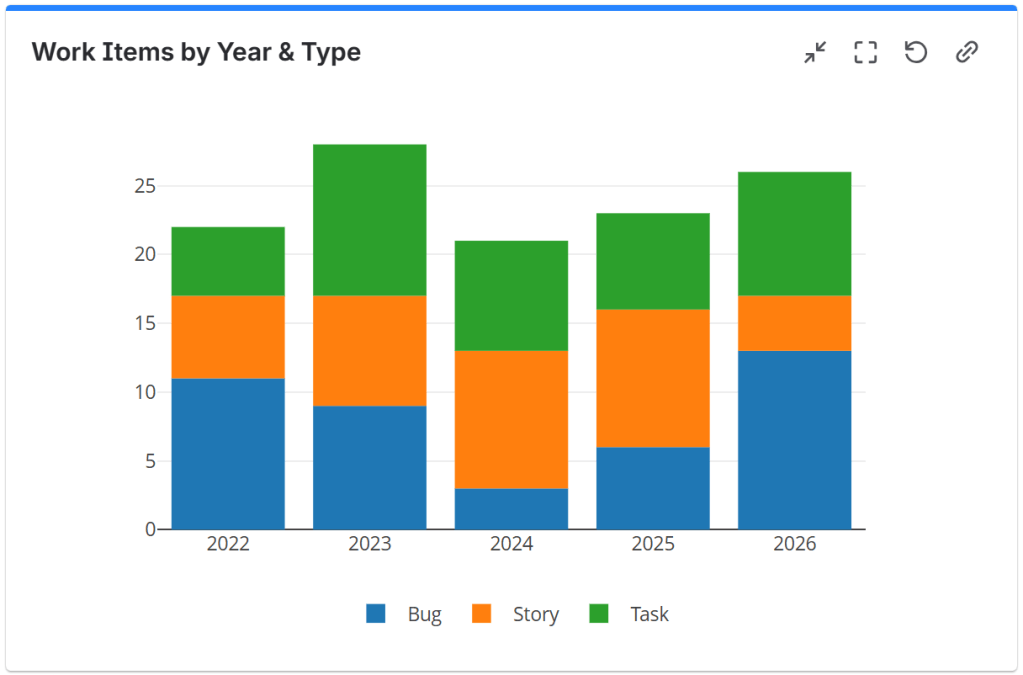Screen dimensions: 1023x675
Task: Click the green Task segment of 2023
Action: [x=369, y=220]
